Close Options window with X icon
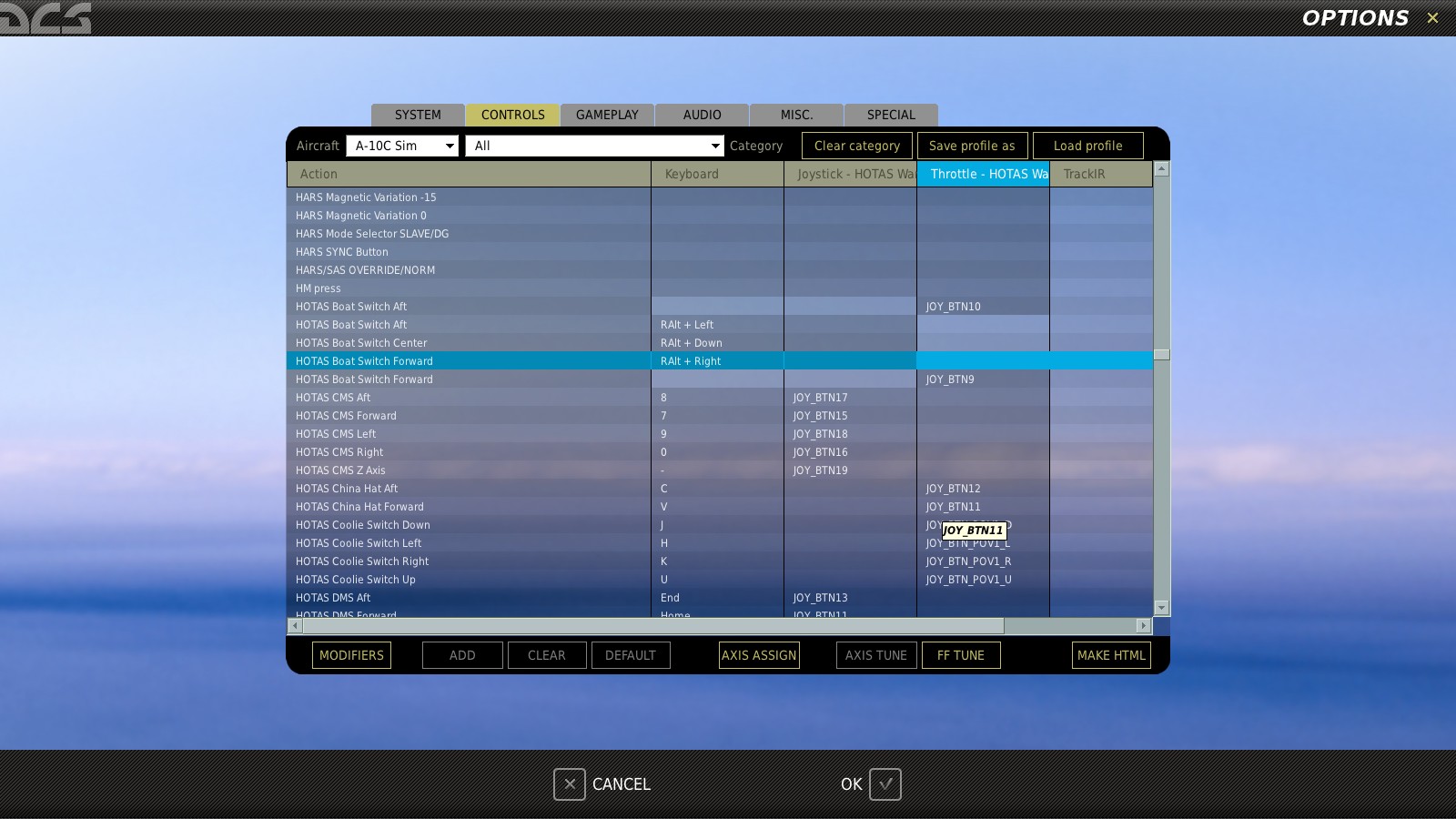This screenshot has height=819, width=1456. point(1432,17)
